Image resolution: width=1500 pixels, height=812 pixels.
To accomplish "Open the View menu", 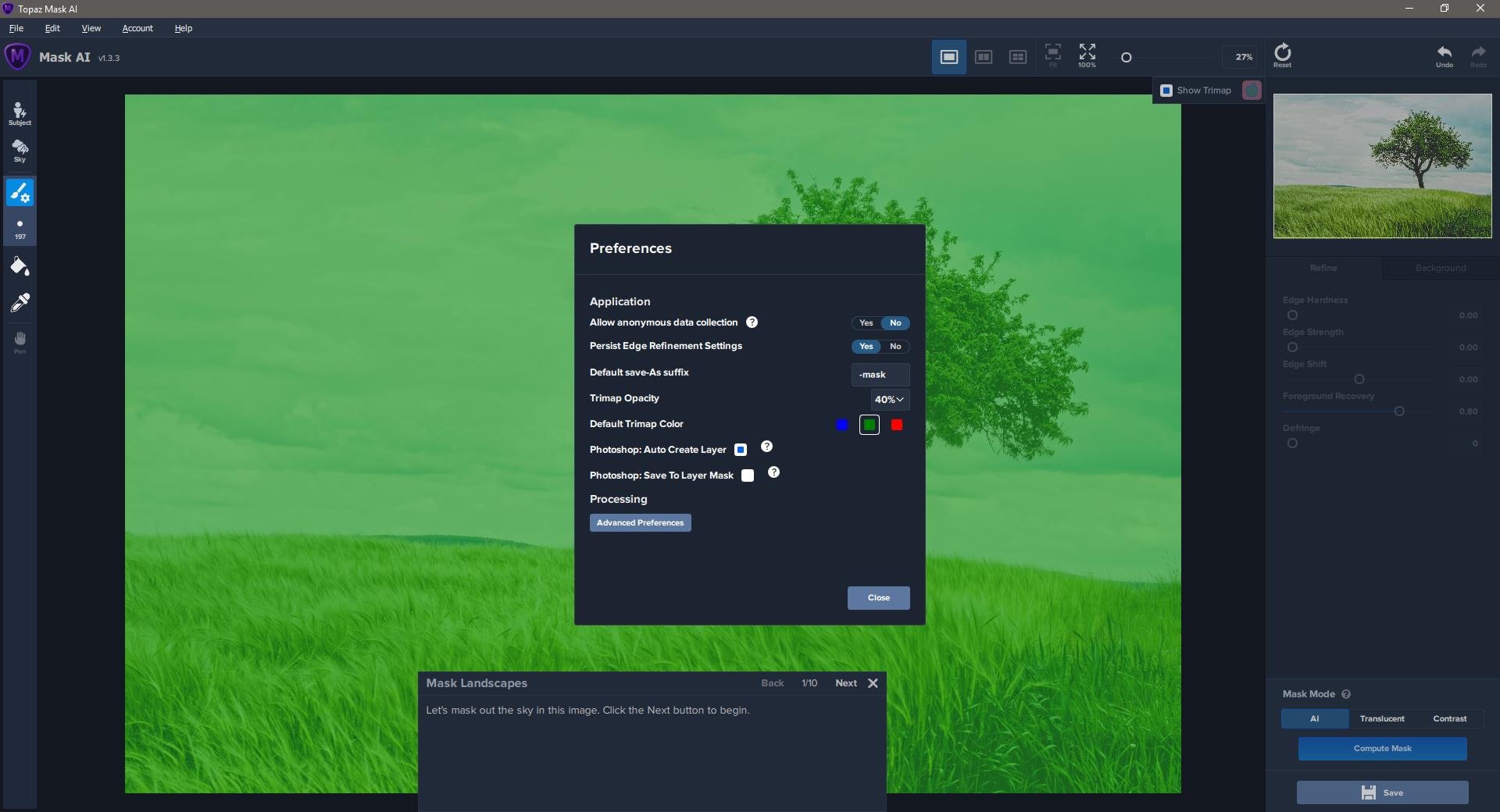I will (x=91, y=28).
